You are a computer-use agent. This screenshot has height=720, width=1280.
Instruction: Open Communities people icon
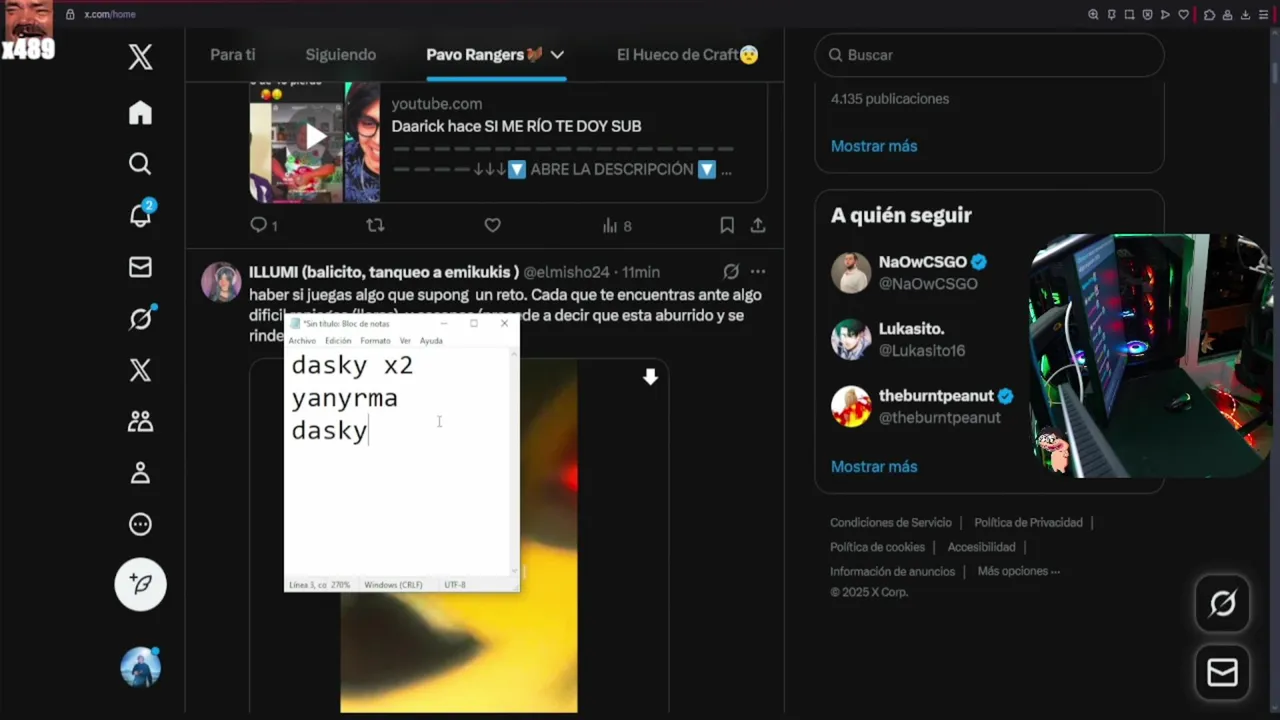click(140, 421)
